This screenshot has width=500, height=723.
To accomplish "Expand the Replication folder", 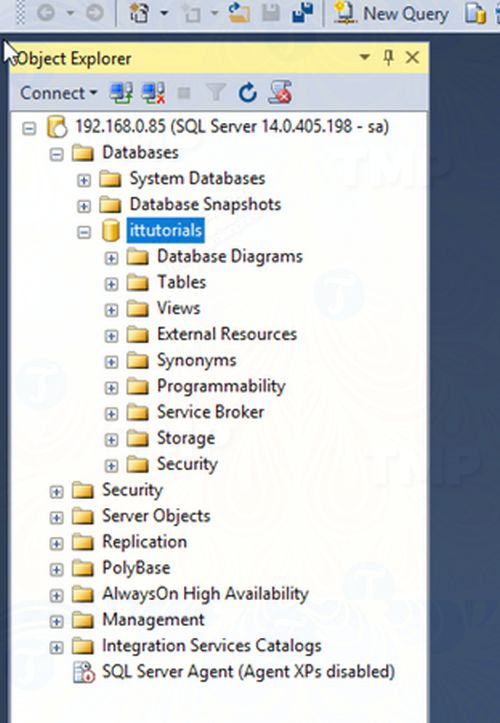I will [56, 543].
